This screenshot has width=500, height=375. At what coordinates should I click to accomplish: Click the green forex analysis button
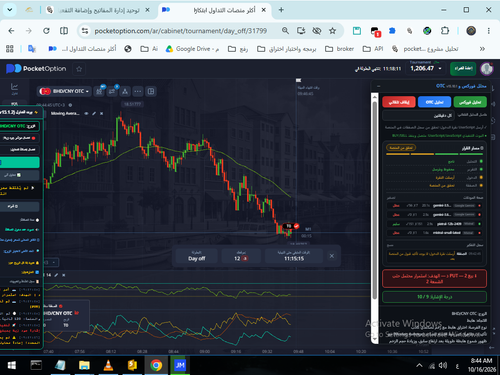[x=470, y=102]
